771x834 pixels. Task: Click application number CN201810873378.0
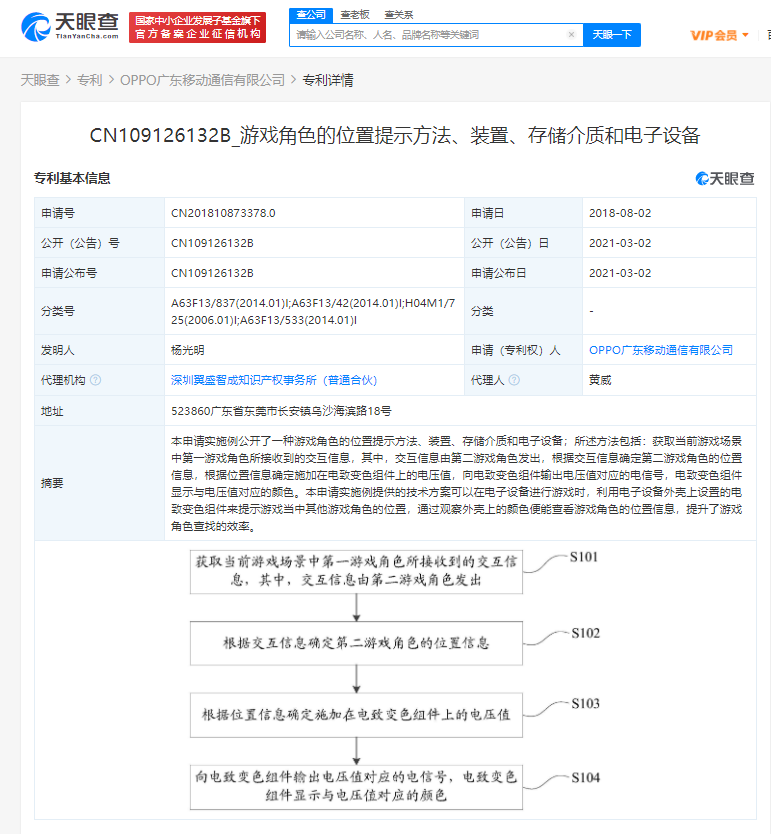223,213
